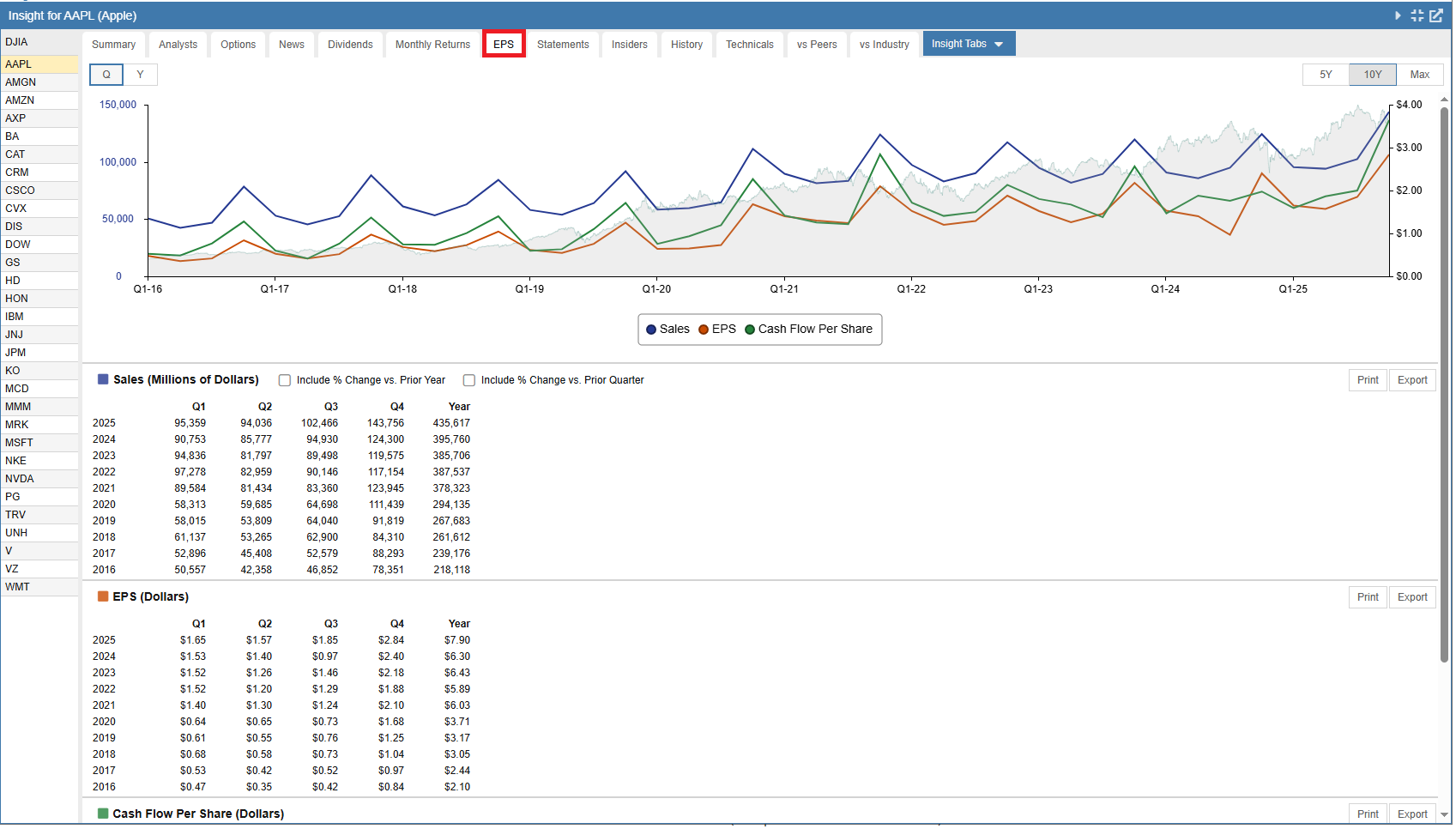Export the EPS table

click(x=1412, y=597)
